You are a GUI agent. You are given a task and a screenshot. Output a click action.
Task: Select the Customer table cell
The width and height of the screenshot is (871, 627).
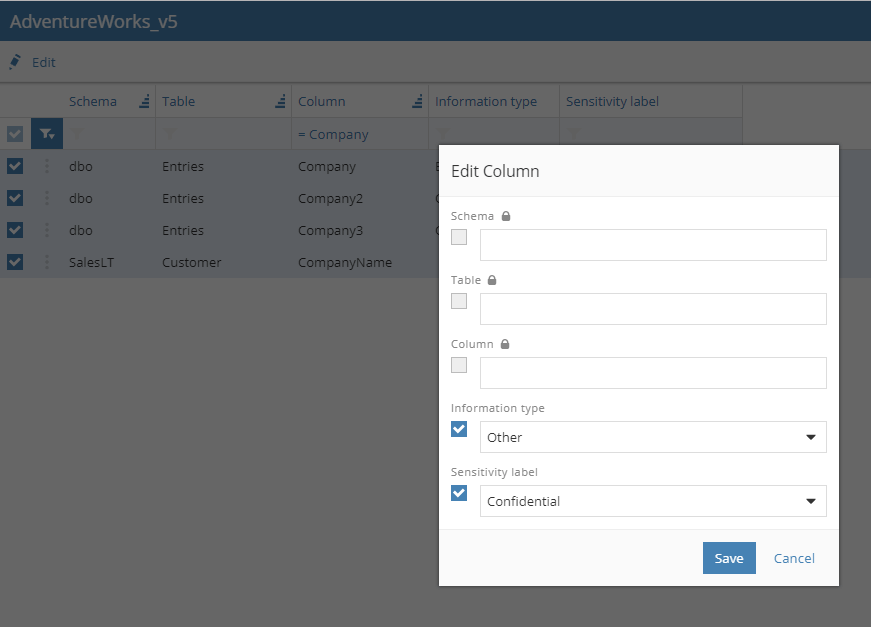coord(191,262)
